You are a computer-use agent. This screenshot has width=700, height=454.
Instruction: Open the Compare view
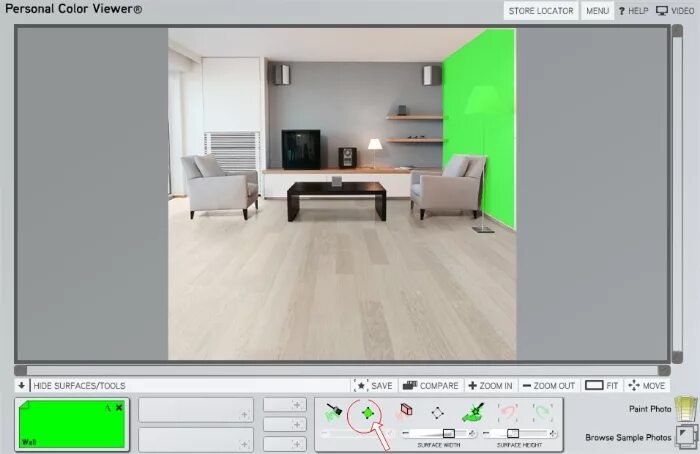[x=430, y=385]
